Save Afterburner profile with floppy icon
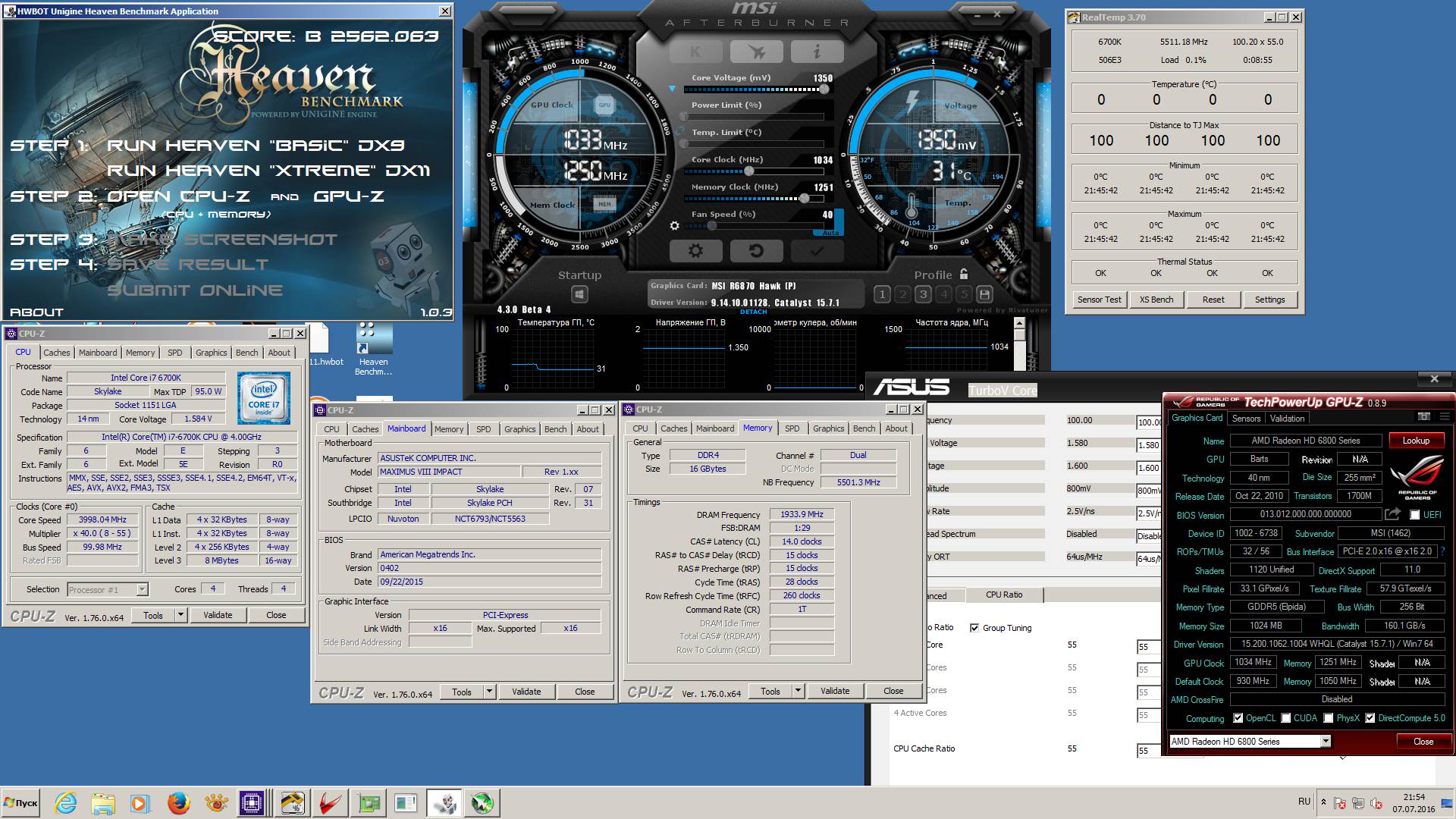Screen dimensions: 1456x819 coord(984,294)
